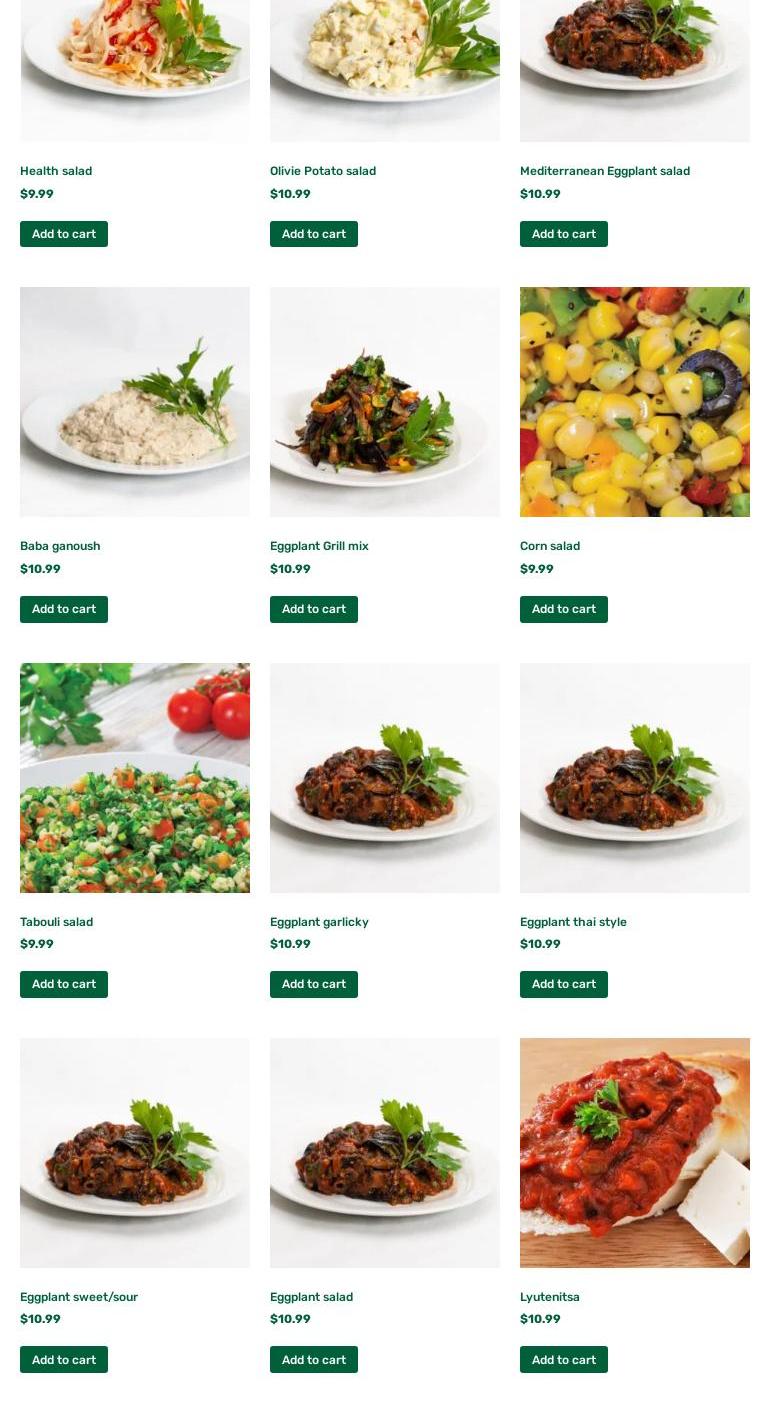Click the Tabouli salad product photo
The height and width of the screenshot is (1405, 770).
135,778
